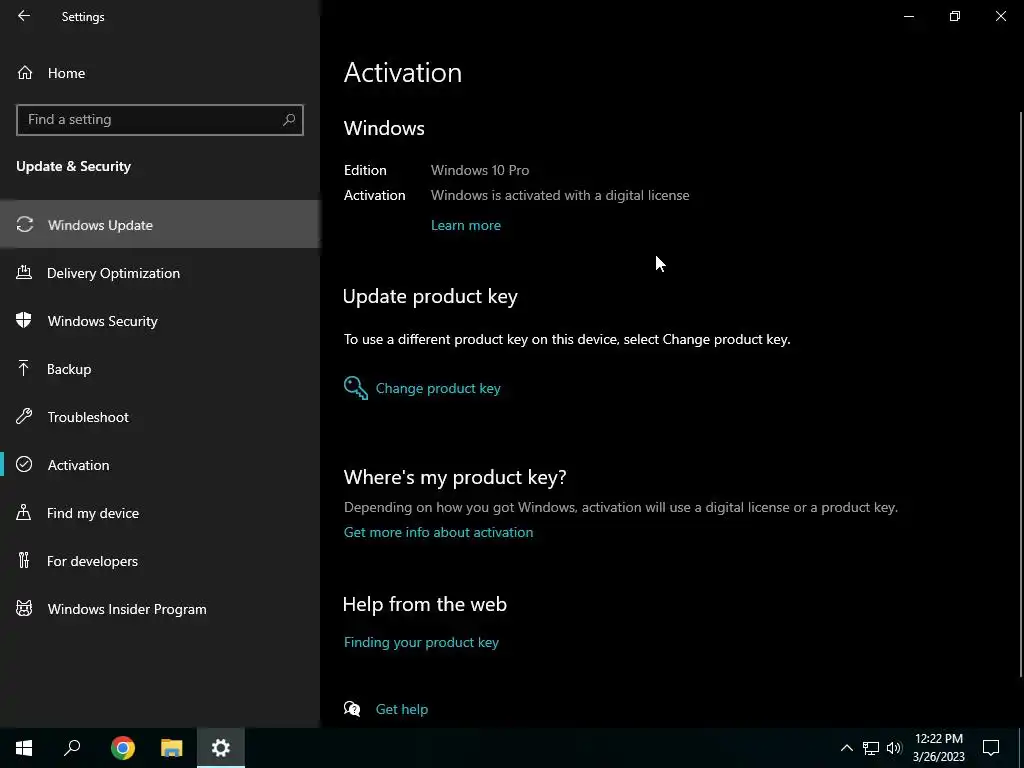This screenshot has height=768, width=1024.
Task: Click the Learn more link
Action: click(466, 225)
